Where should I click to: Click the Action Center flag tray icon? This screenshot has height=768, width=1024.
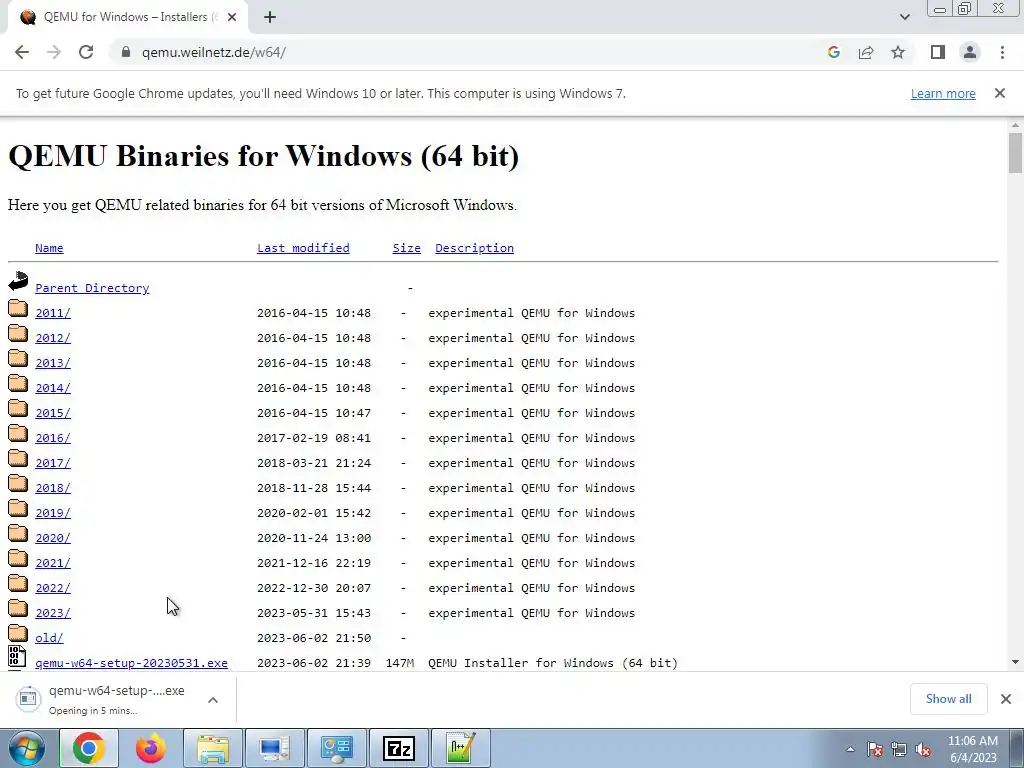[874, 749]
